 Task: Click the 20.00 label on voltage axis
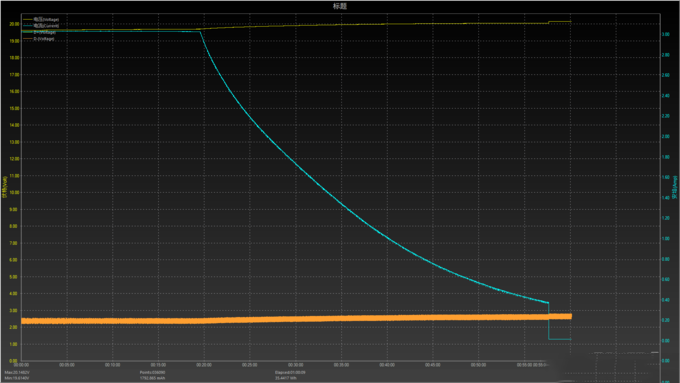(x=14, y=24)
